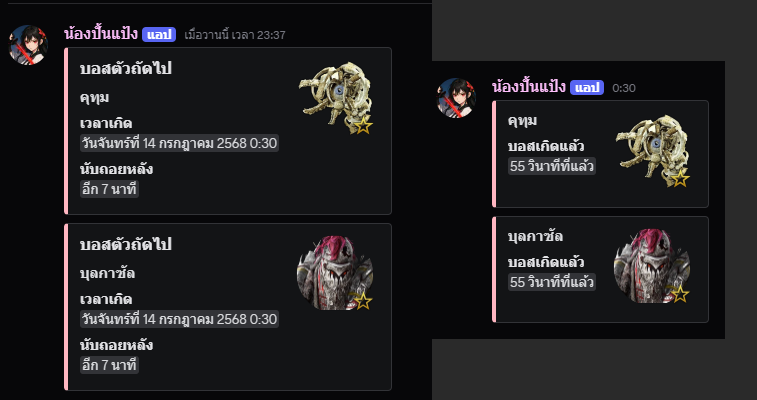This screenshot has width=757, height=400.
Task: Click the 55 วินาทีที่แล้ว tag under right บุลกาซัล
Action: 552,282
